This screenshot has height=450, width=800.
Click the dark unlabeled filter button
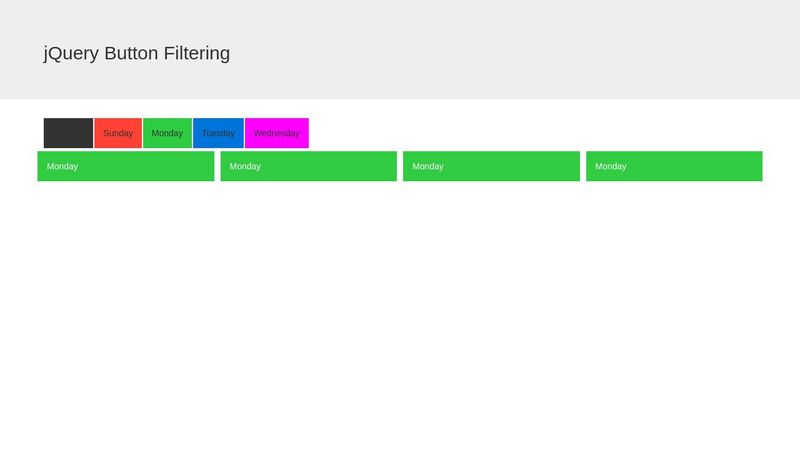[x=68, y=133]
